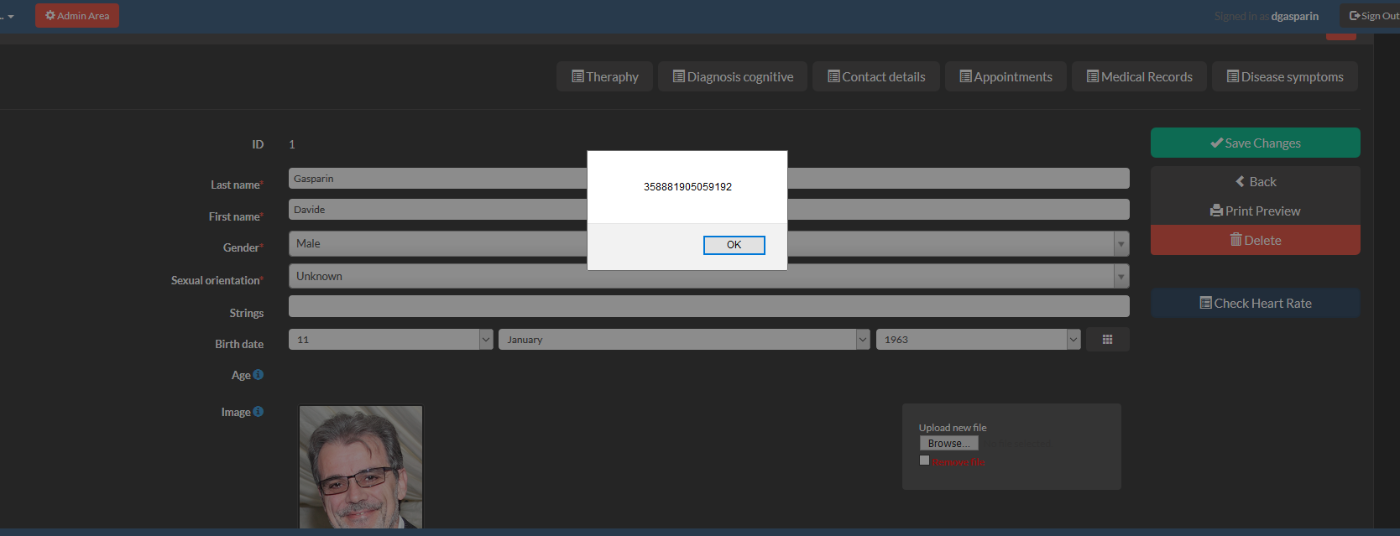
Task: Click the Save Changes checkmark icon
Action: point(1216,143)
